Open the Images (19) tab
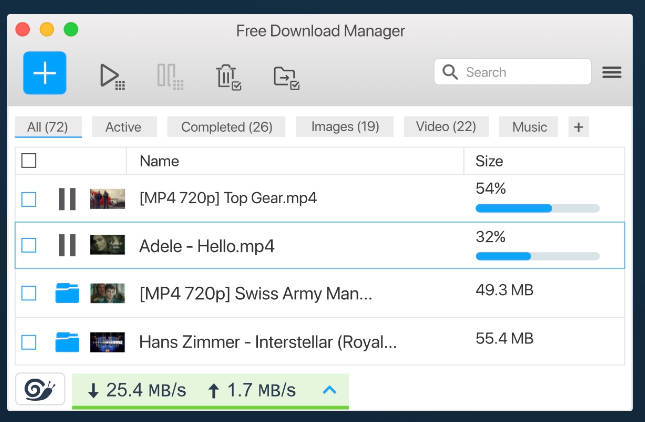 (345, 127)
